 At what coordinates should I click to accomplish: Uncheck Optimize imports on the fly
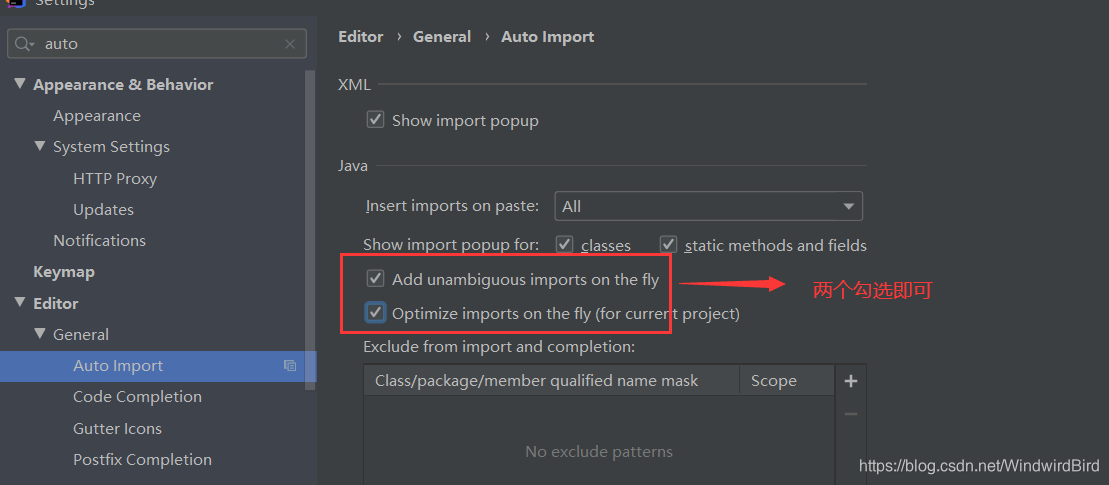click(x=375, y=312)
